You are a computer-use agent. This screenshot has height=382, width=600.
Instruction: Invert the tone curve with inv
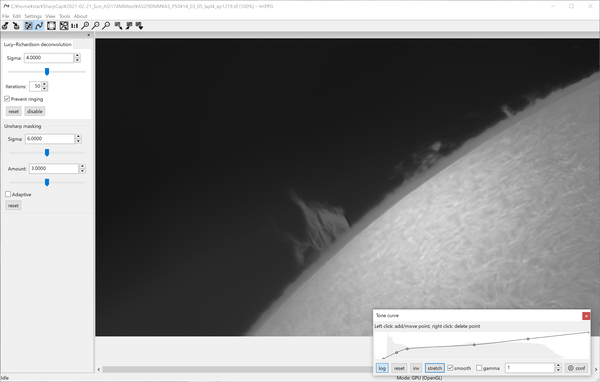[416, 368]
